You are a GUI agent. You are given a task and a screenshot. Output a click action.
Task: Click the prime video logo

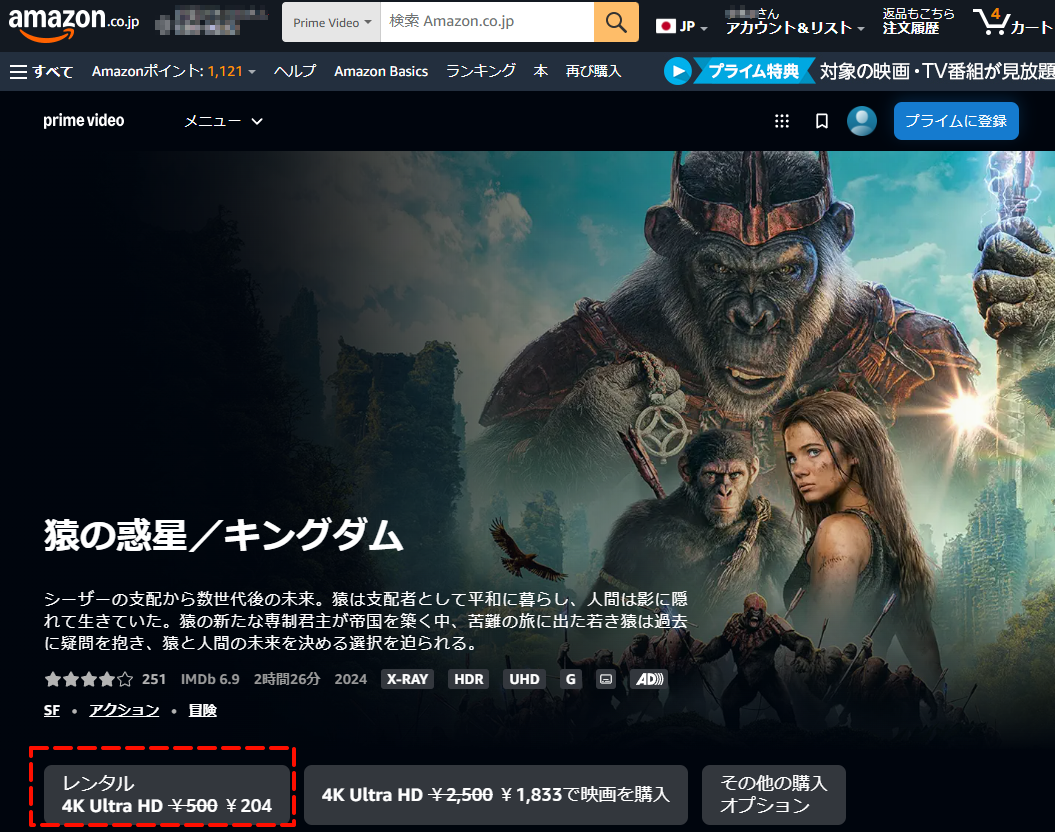(x=83, y=120)
